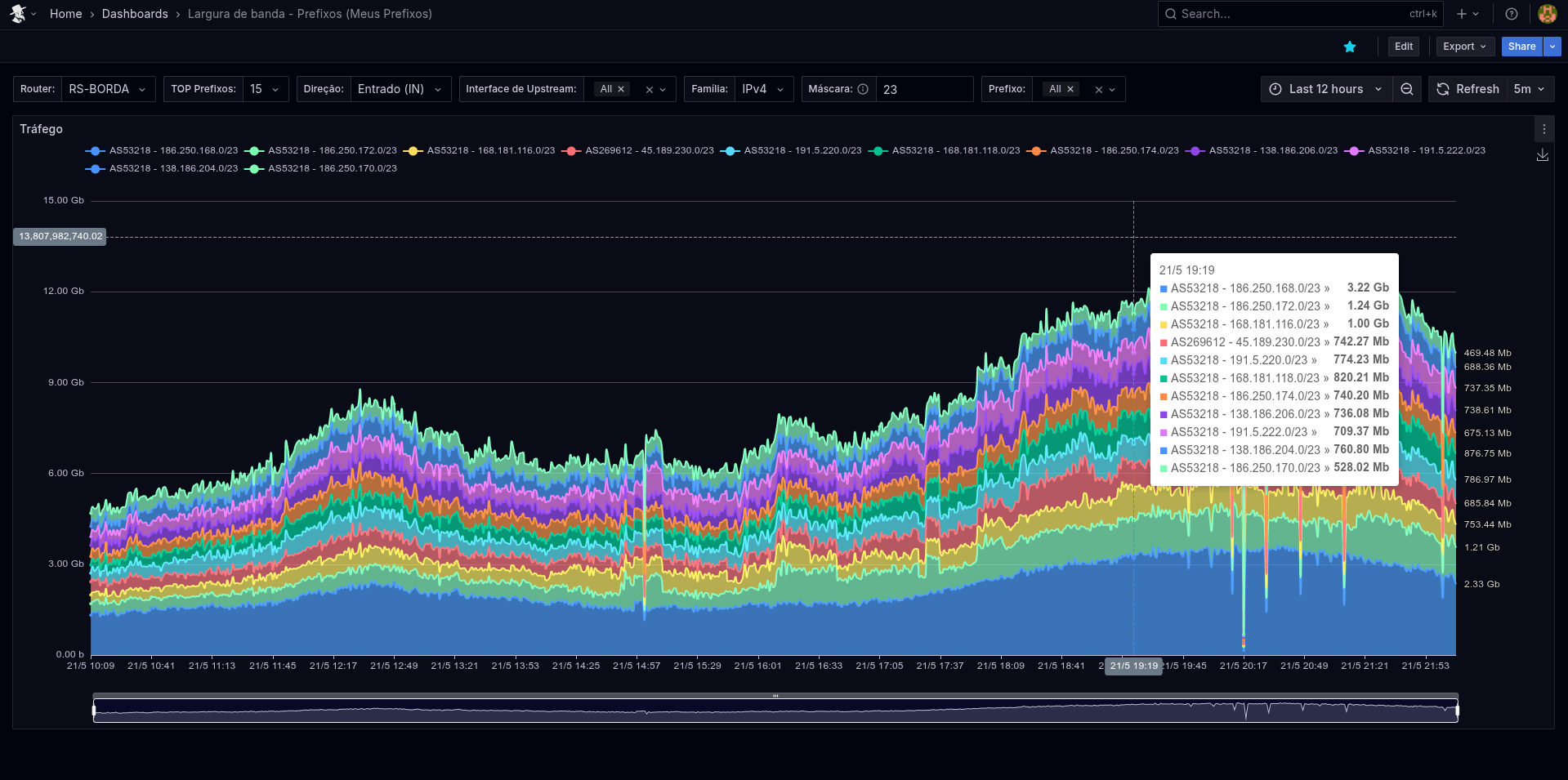Open the Tráfego panel three-dot menu
The width and height of the screenshot is (1568, 780).
(1543, 129)
